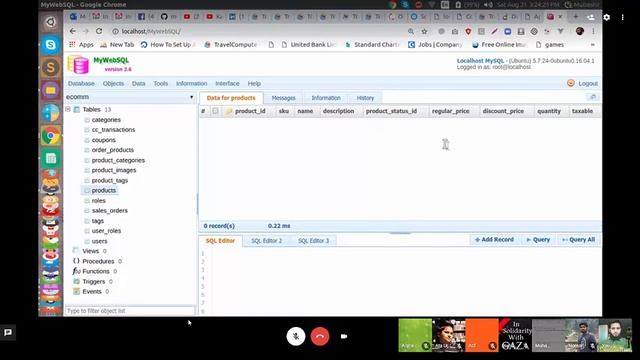Click the participants icon
Image resolution: width=640 pixels, height=360 pixels.
[591, 17]
